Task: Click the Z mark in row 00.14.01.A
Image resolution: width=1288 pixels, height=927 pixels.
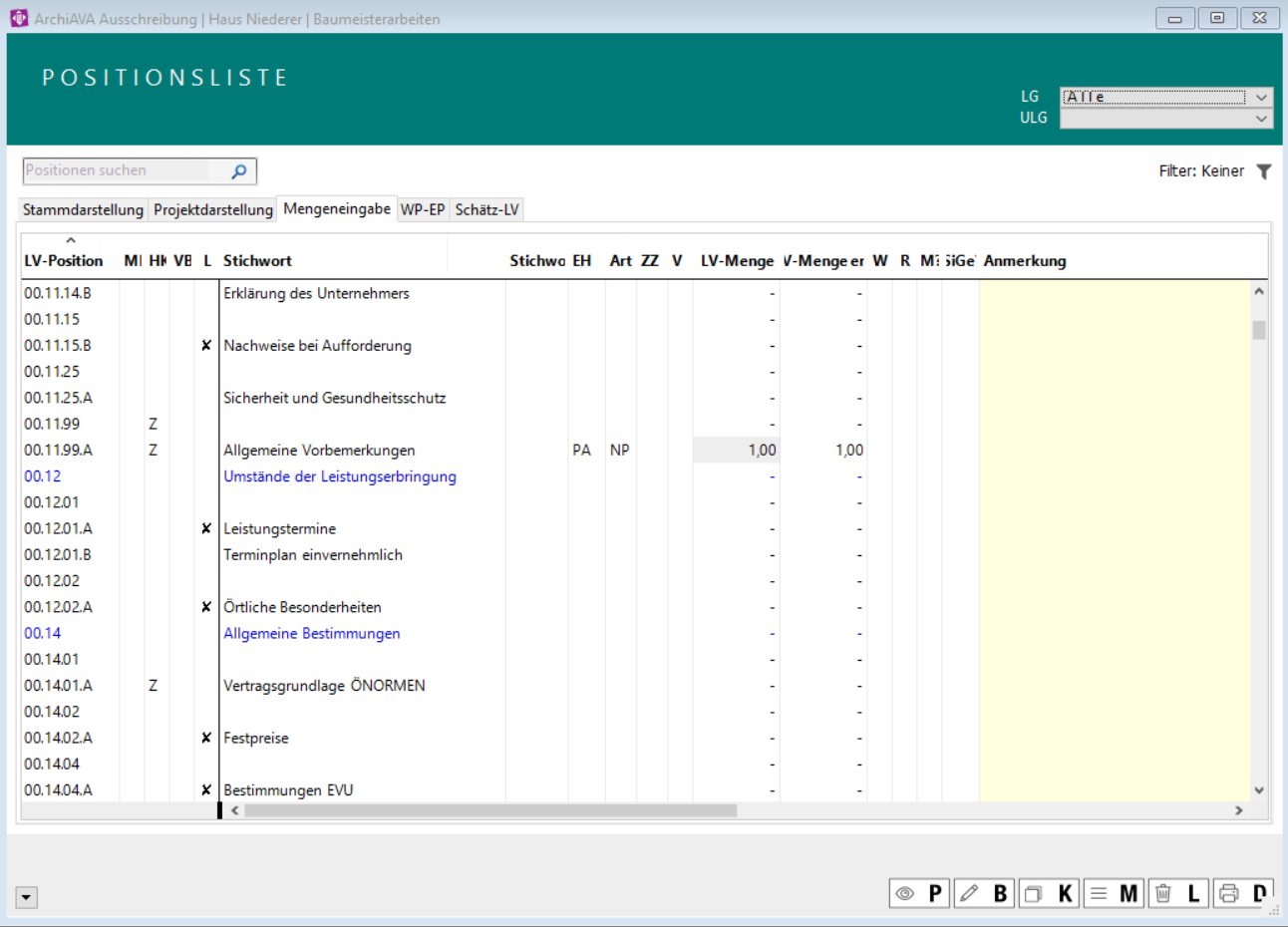Action: [x=154, y=686]
